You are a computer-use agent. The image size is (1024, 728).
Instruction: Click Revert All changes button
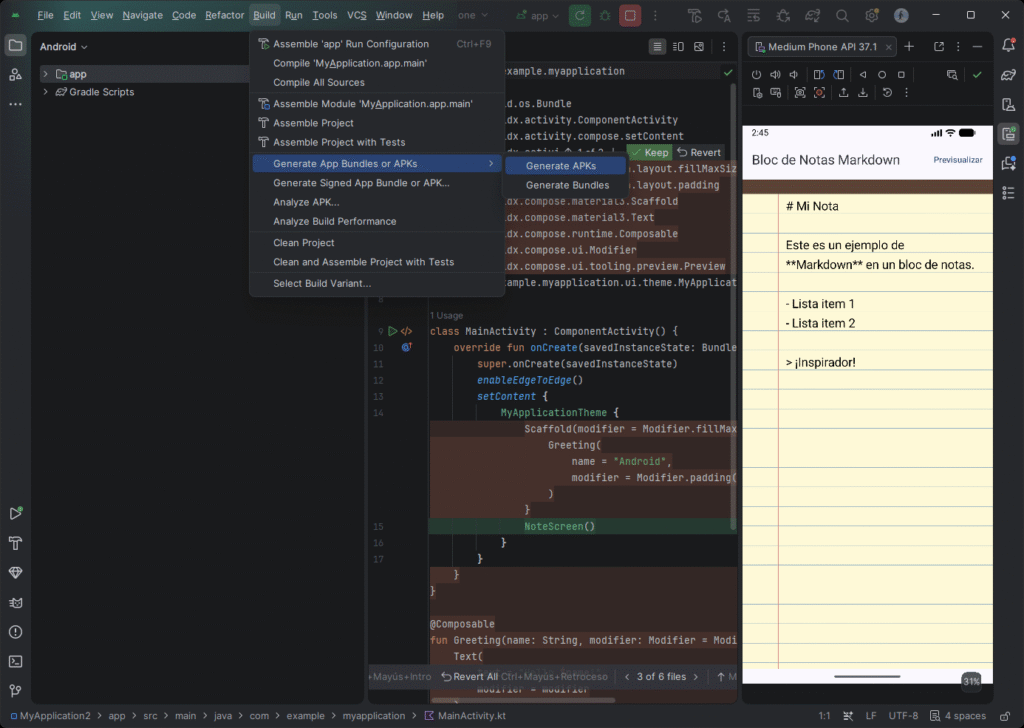pos(470,676)
